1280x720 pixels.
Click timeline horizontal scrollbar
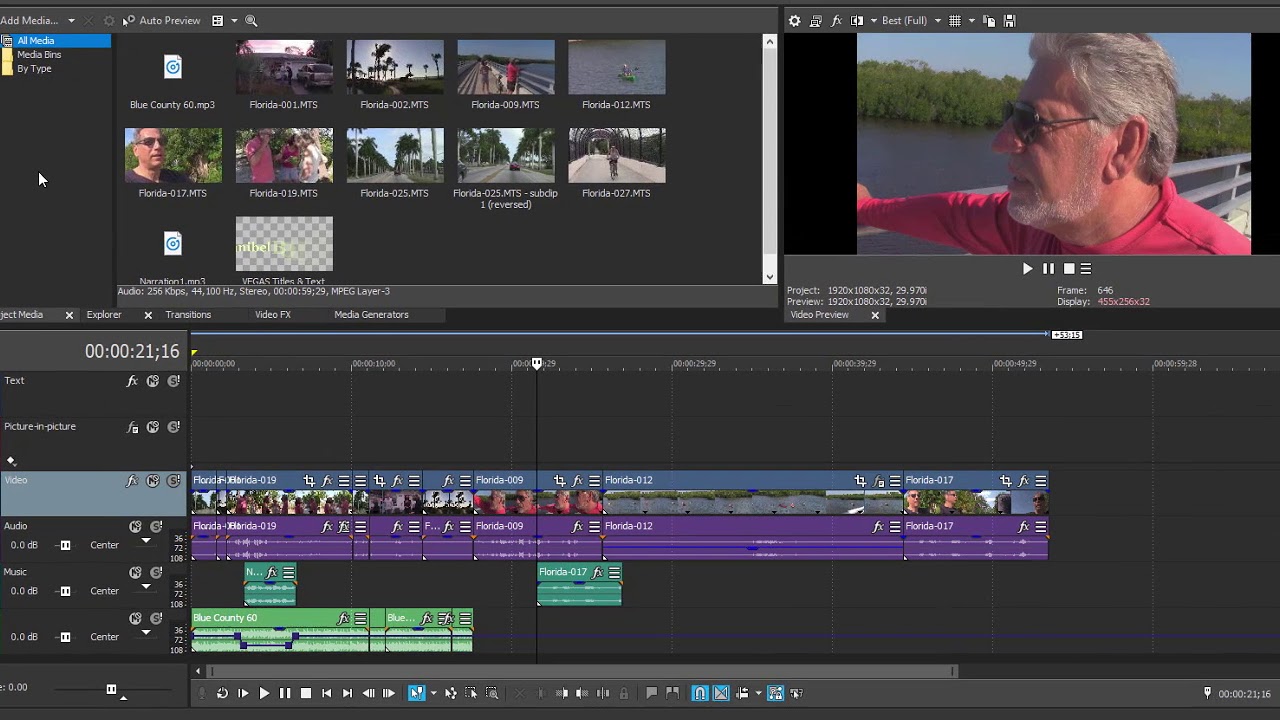click(x=582, y=672)
